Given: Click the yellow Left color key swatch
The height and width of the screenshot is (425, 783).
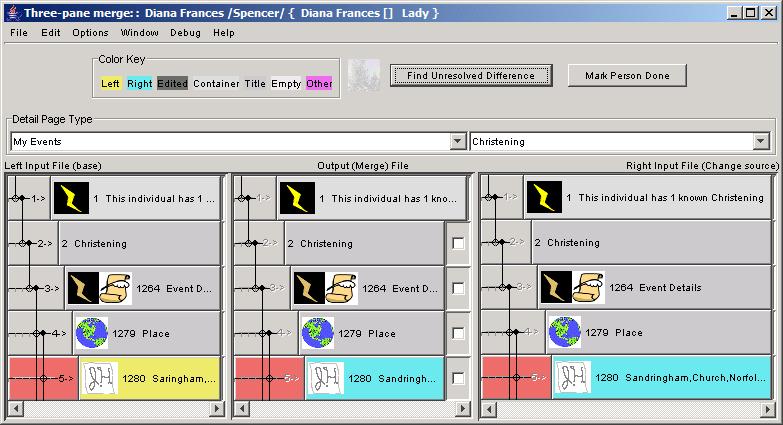Looking at the screenshot, I should tap(110, 83).
